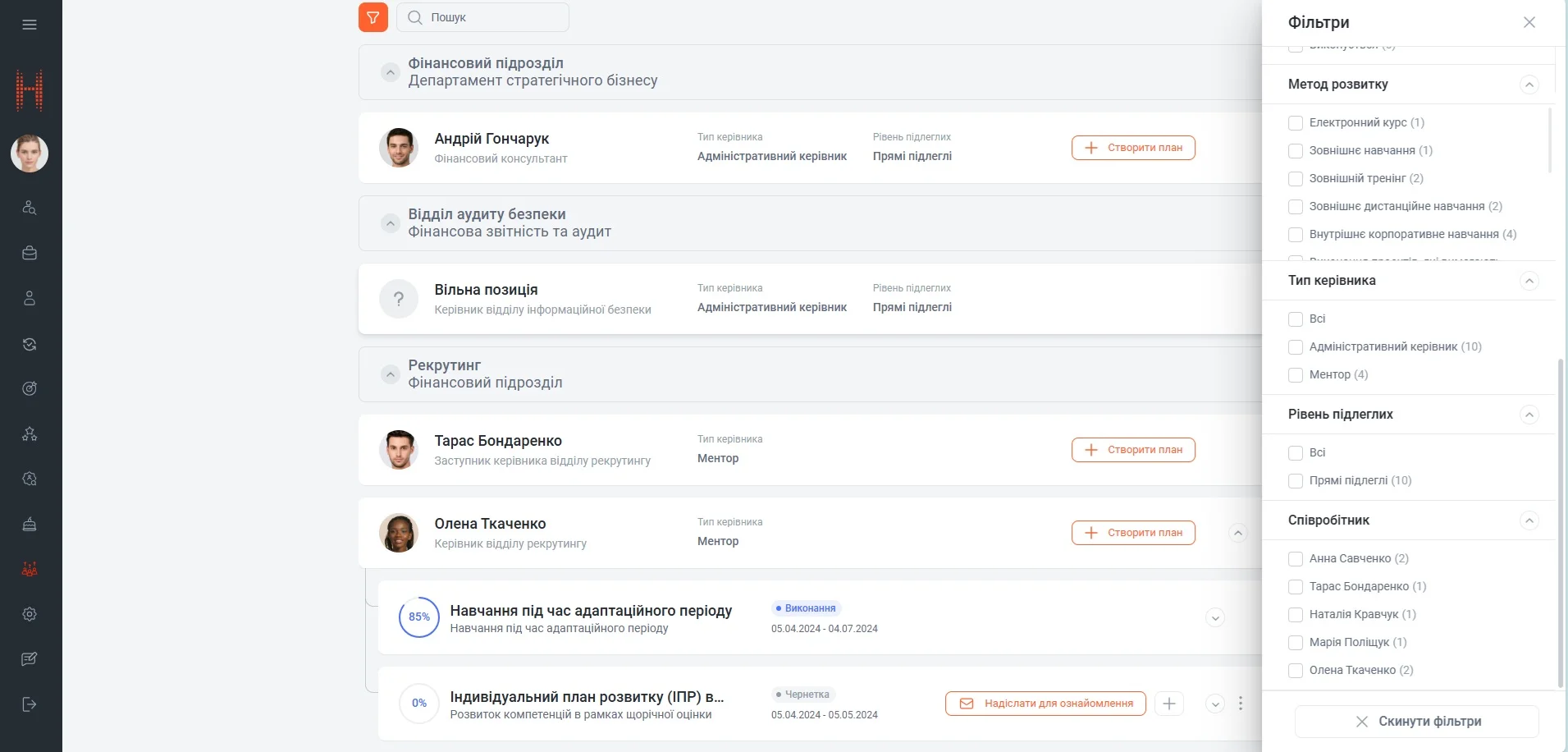Open the hamburger menu in sidebar

30,25
